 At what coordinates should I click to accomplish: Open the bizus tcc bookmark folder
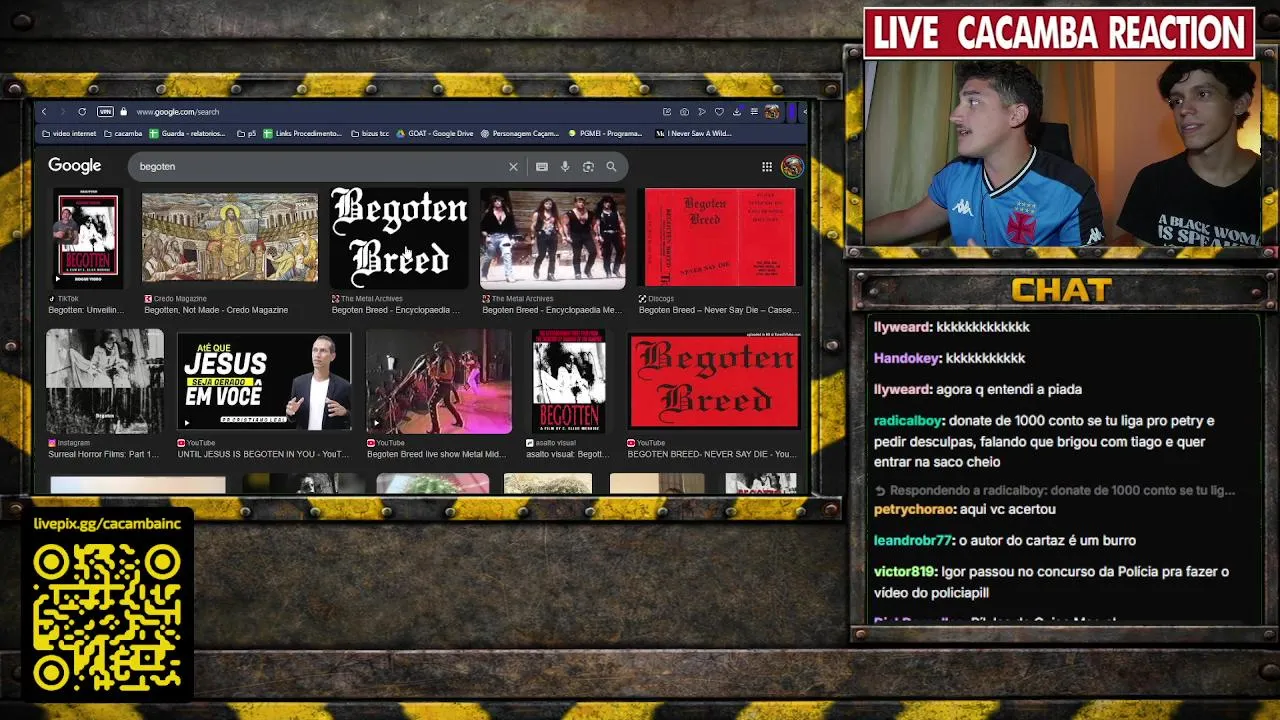pyautogui.click(x=369, y=133)
